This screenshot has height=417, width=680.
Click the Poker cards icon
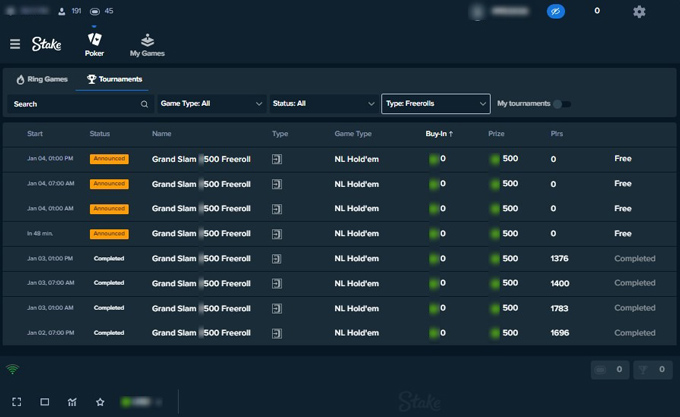(95, 40)
